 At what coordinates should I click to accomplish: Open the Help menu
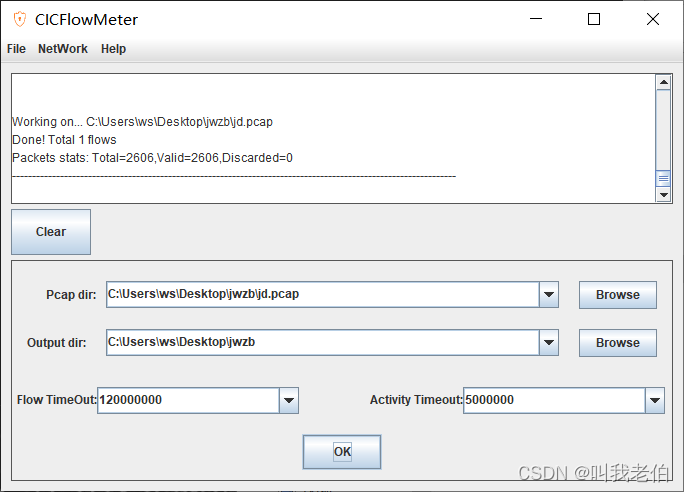click(x=113, y=49)
